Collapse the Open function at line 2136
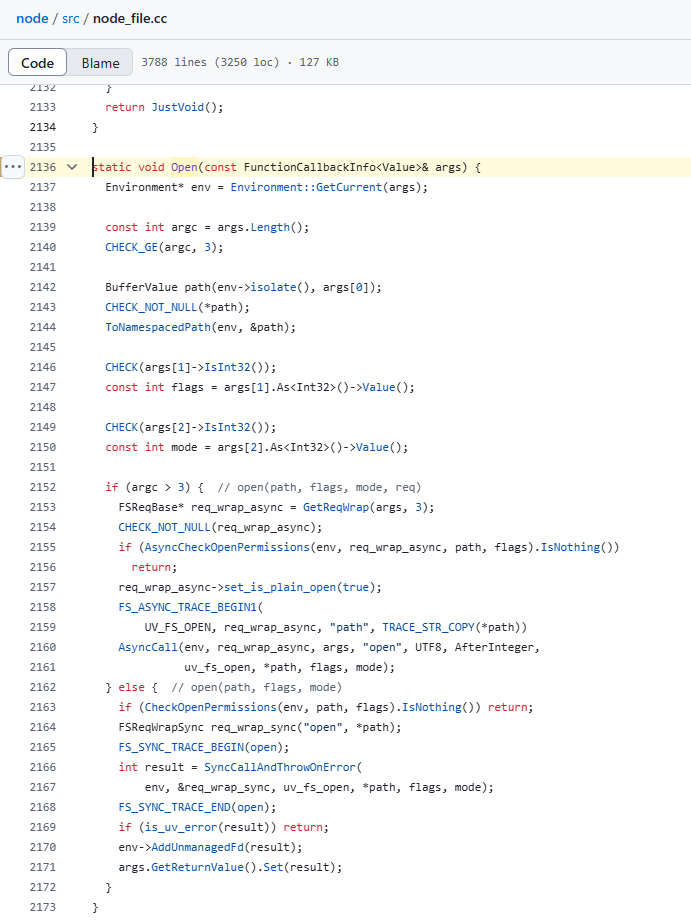 pyautogui.click(x=72, y=167)
